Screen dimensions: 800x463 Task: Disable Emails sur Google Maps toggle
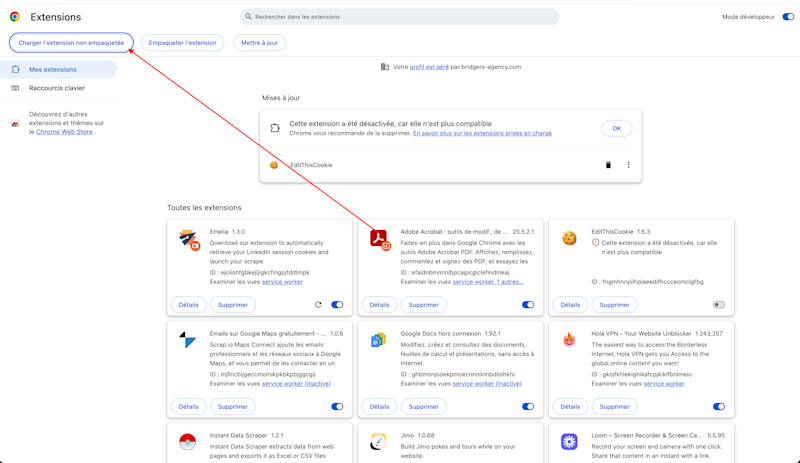[337, 407]
